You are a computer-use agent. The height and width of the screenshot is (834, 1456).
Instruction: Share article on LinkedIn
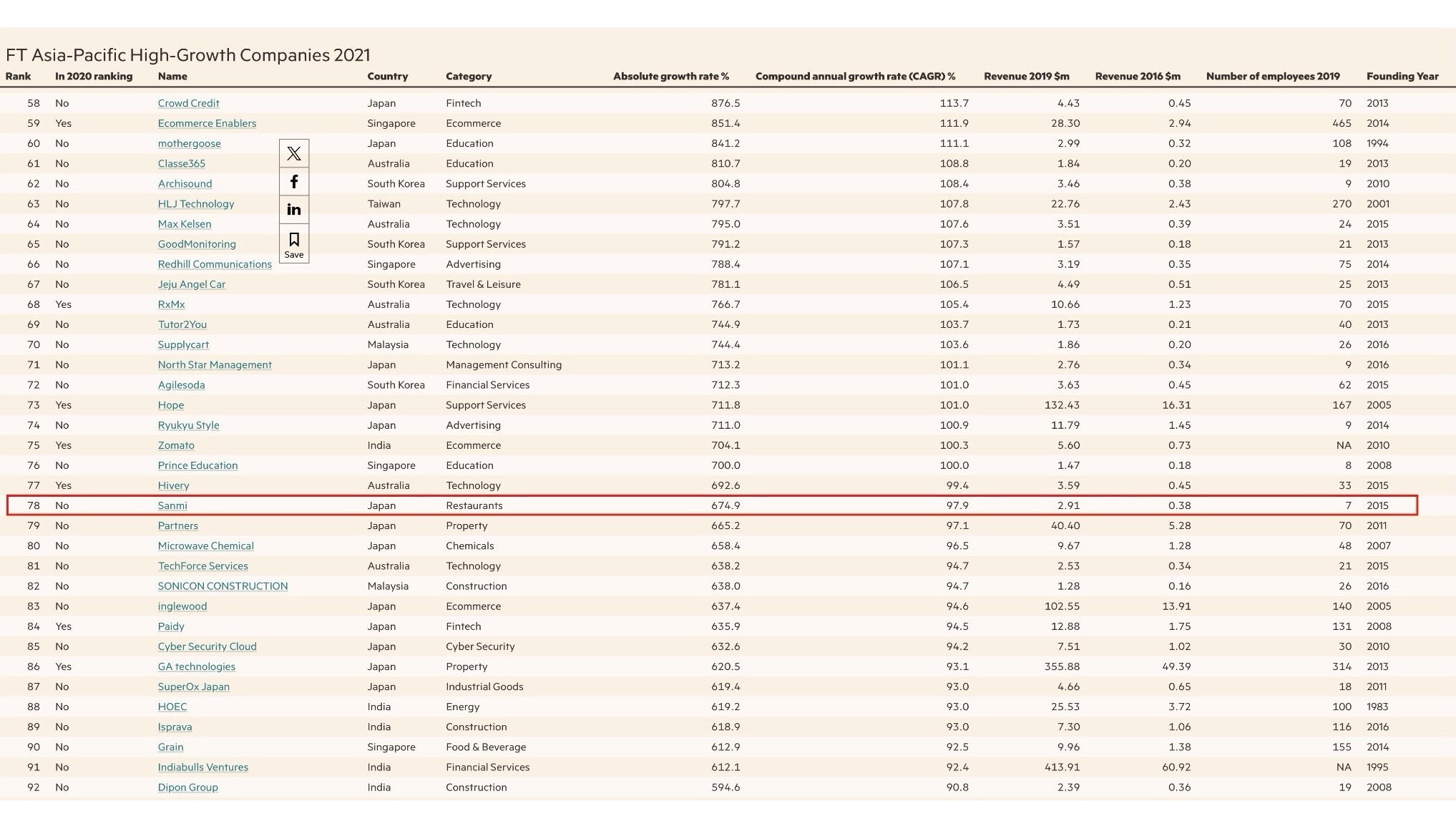click(x=293, y=210)
